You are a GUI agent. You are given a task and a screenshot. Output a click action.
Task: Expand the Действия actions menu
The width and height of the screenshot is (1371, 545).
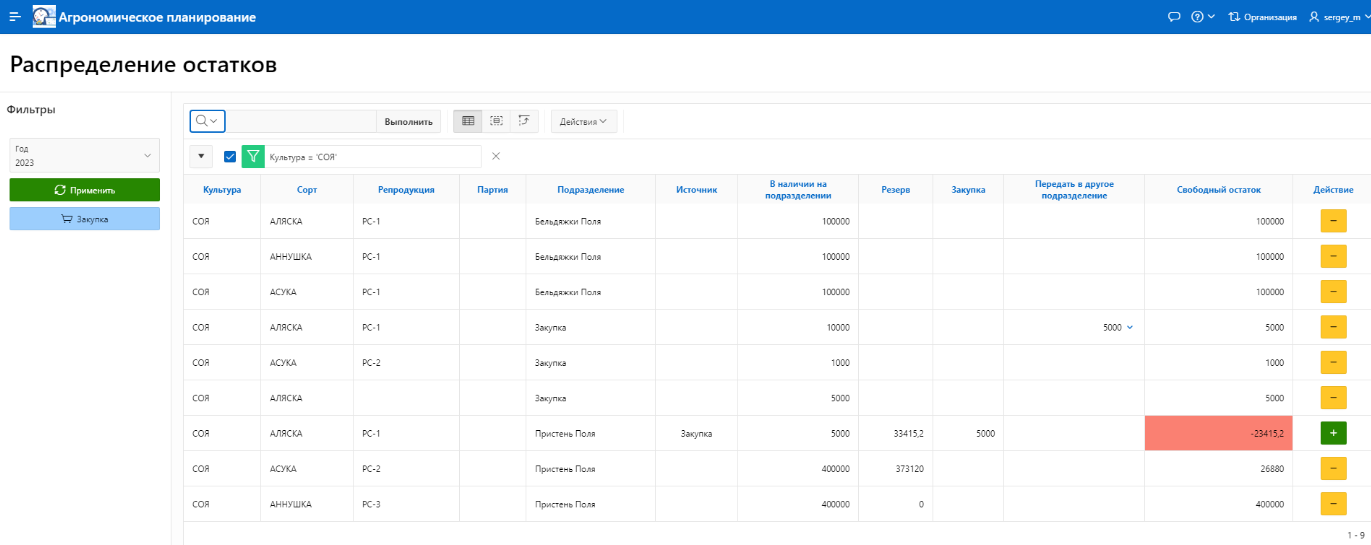point(584,121)
